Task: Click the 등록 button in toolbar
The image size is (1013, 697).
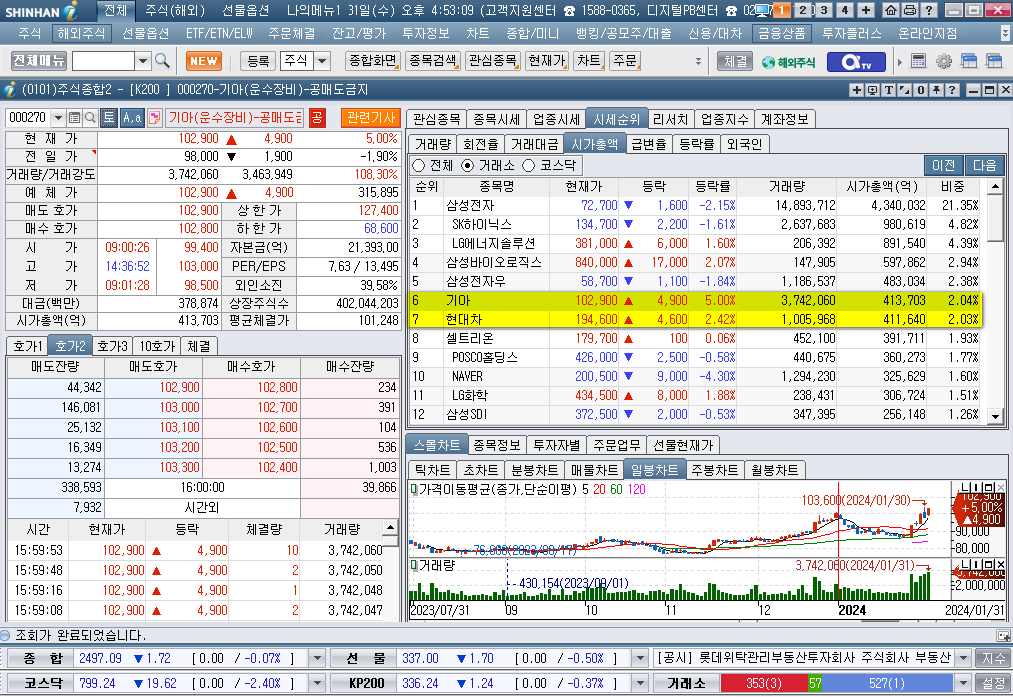Action: [258, 61]
